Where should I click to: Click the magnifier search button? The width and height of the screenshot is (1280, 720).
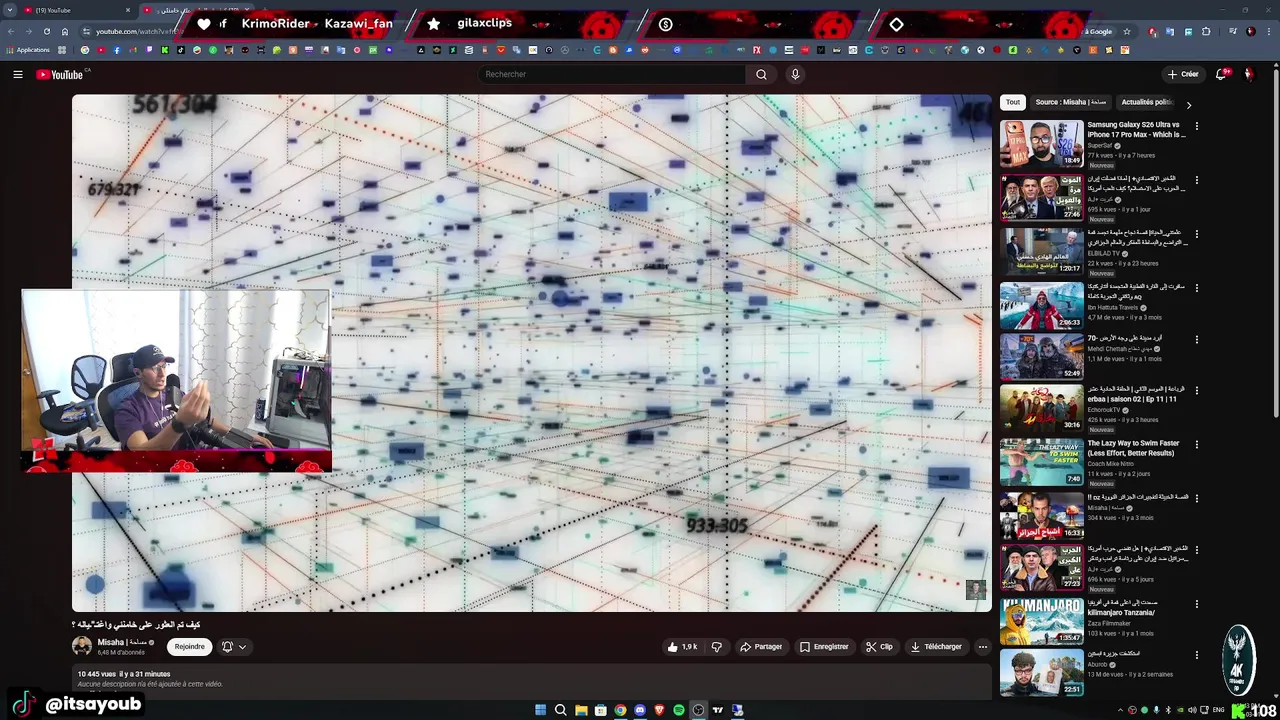[761, 74]
